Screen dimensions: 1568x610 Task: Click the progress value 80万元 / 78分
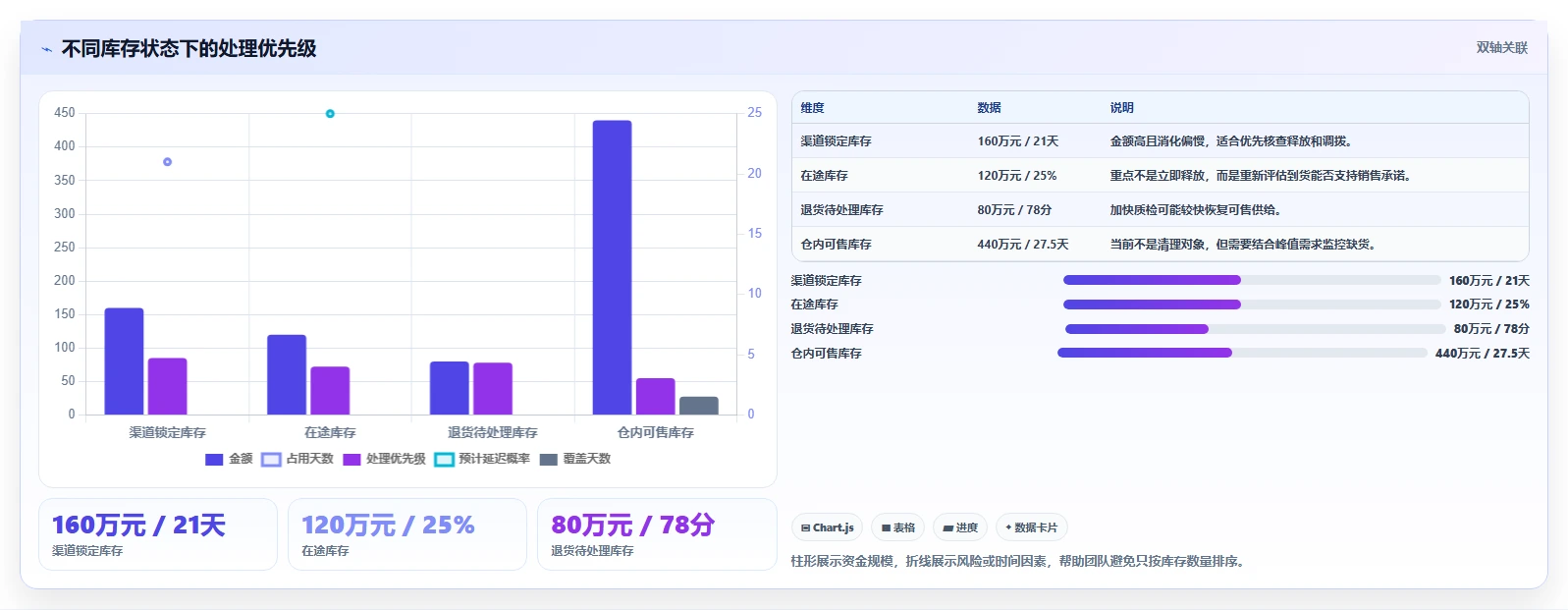(1491, 329)
